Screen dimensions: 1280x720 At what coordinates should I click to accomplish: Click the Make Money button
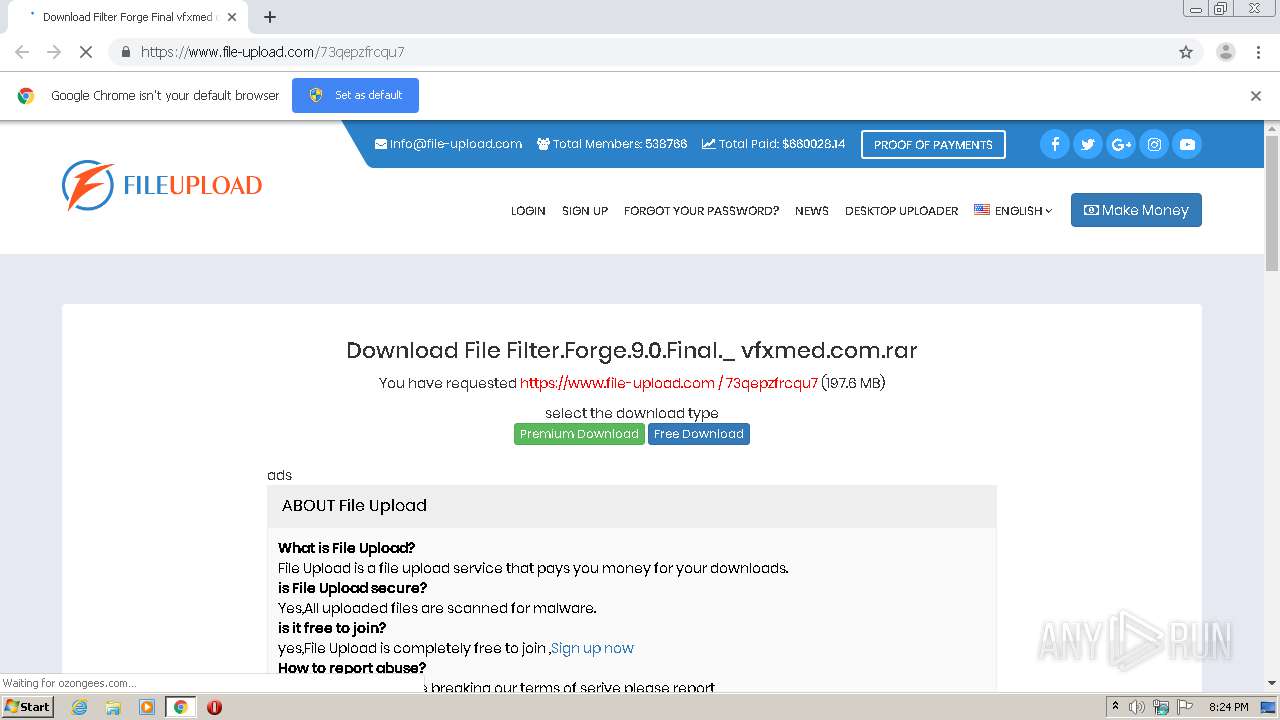[x=1136, y=210]
